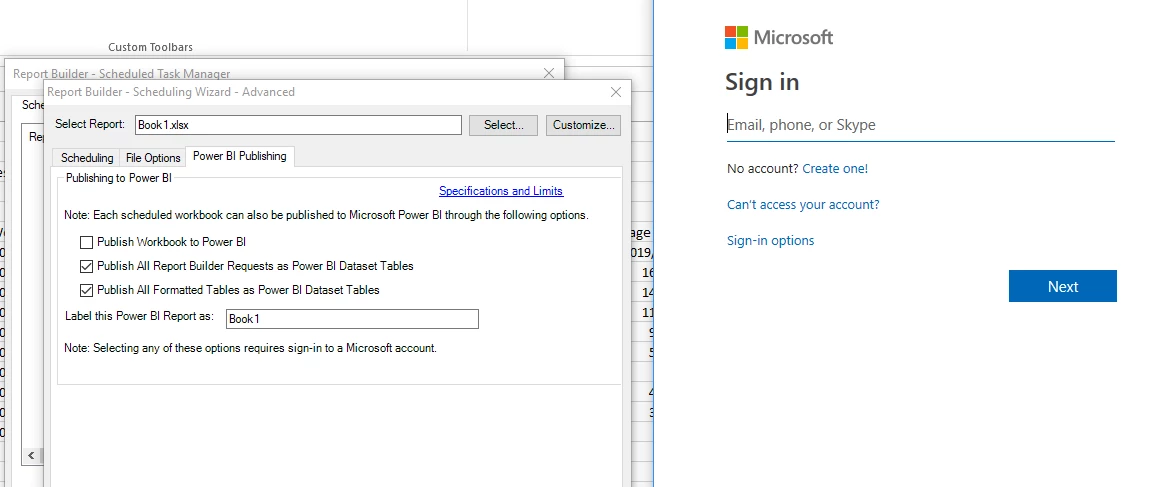Uncheck Publish All Report Builder Requests option
This screenshot has height=487, width=1166.
pos(86,265)
